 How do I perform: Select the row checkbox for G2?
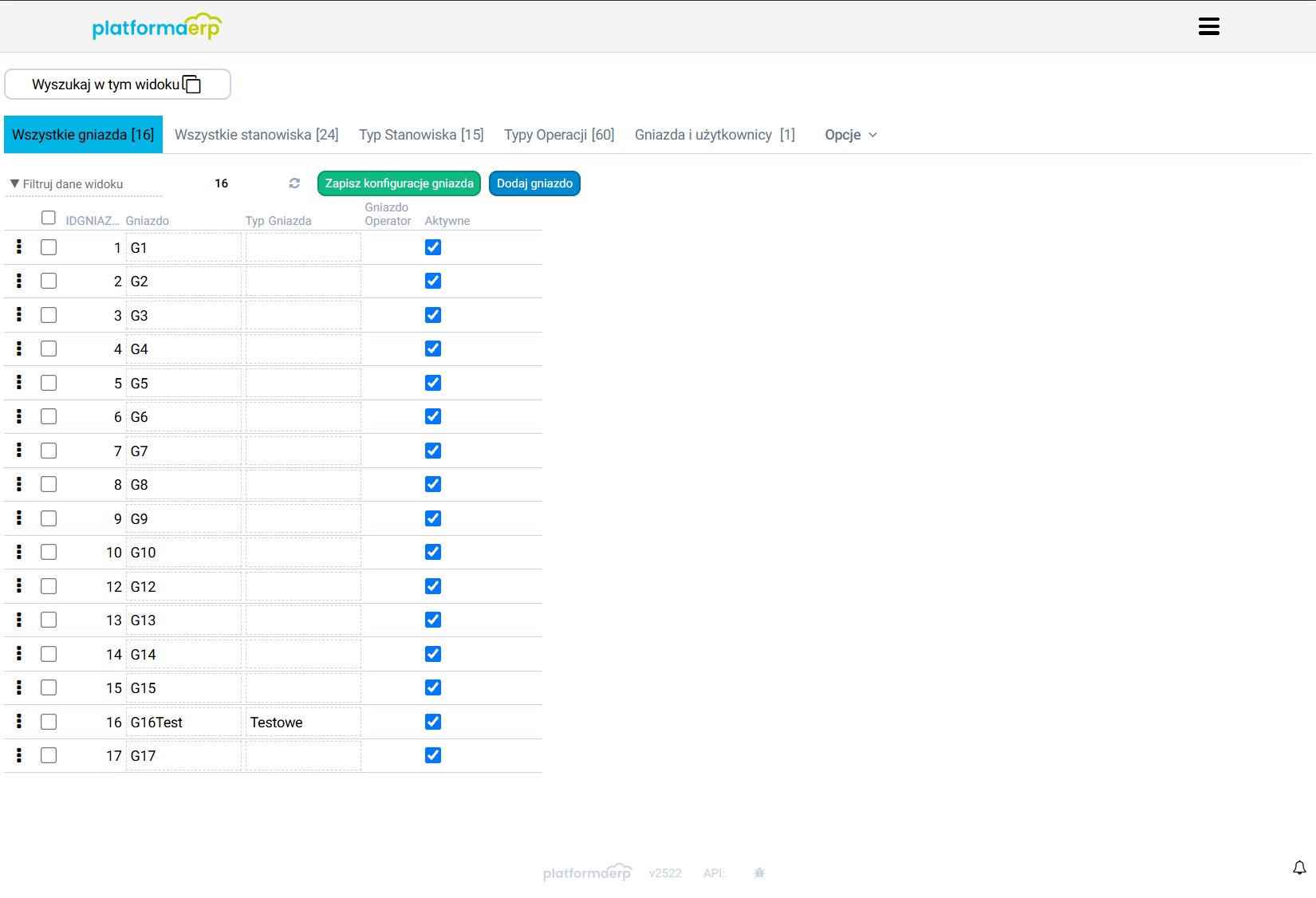tap(49, 281)
